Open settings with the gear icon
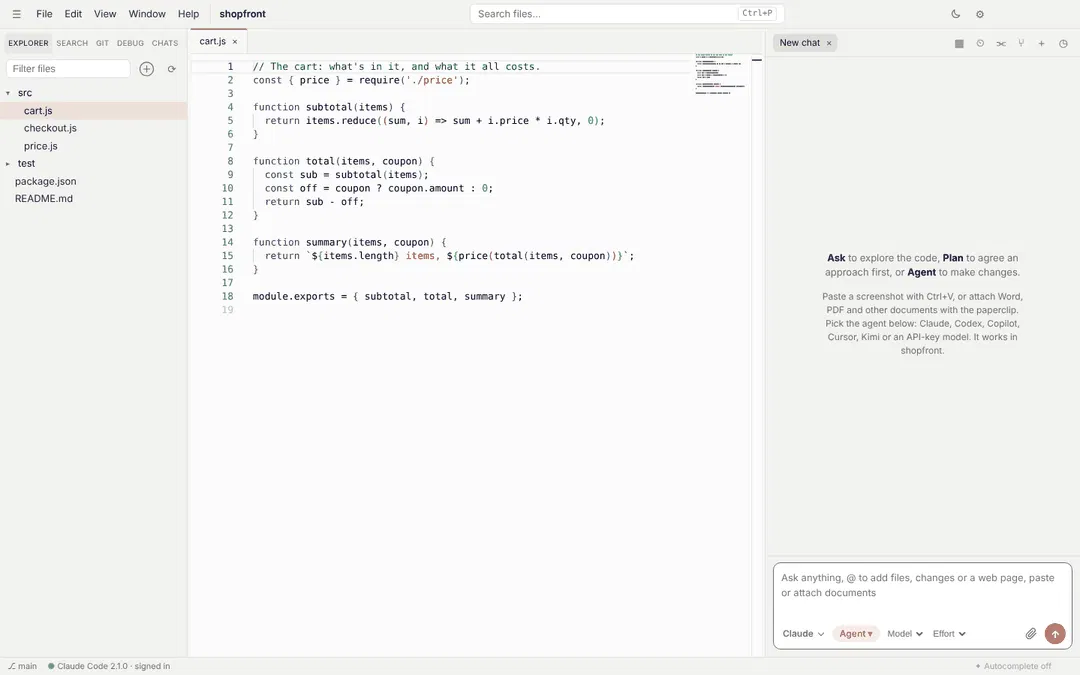This screenshot has width=1080, height=675. tap(980, 14)
